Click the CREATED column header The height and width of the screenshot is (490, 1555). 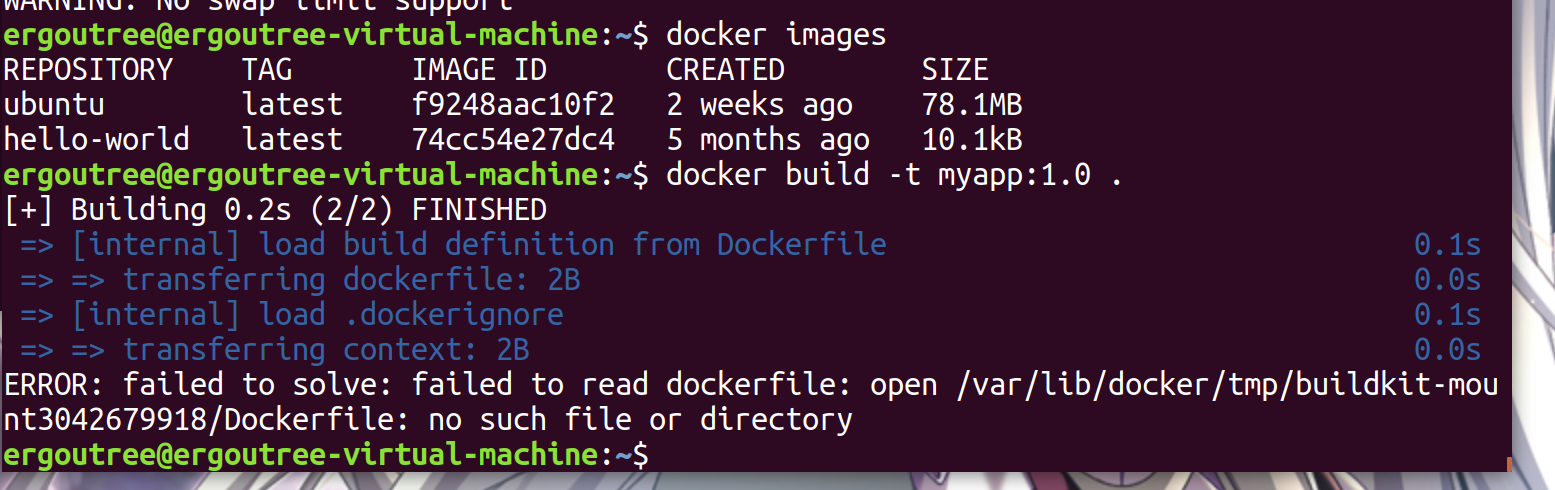725,70
